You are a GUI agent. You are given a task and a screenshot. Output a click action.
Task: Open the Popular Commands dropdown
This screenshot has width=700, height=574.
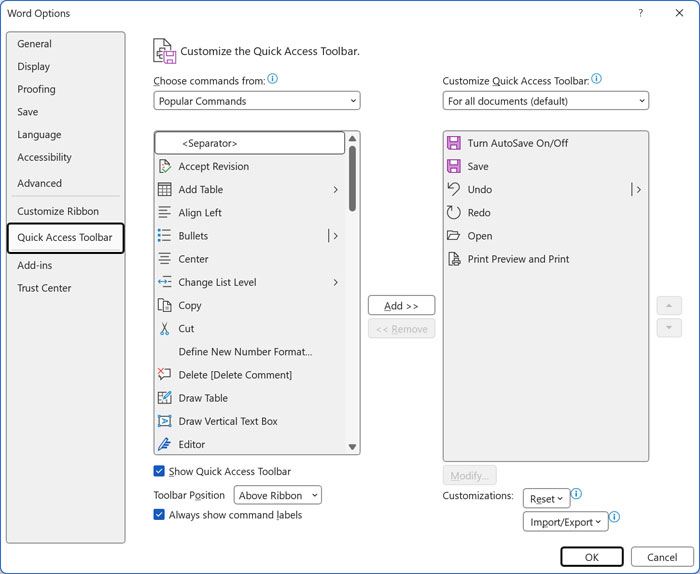click(x=257, y=101)
